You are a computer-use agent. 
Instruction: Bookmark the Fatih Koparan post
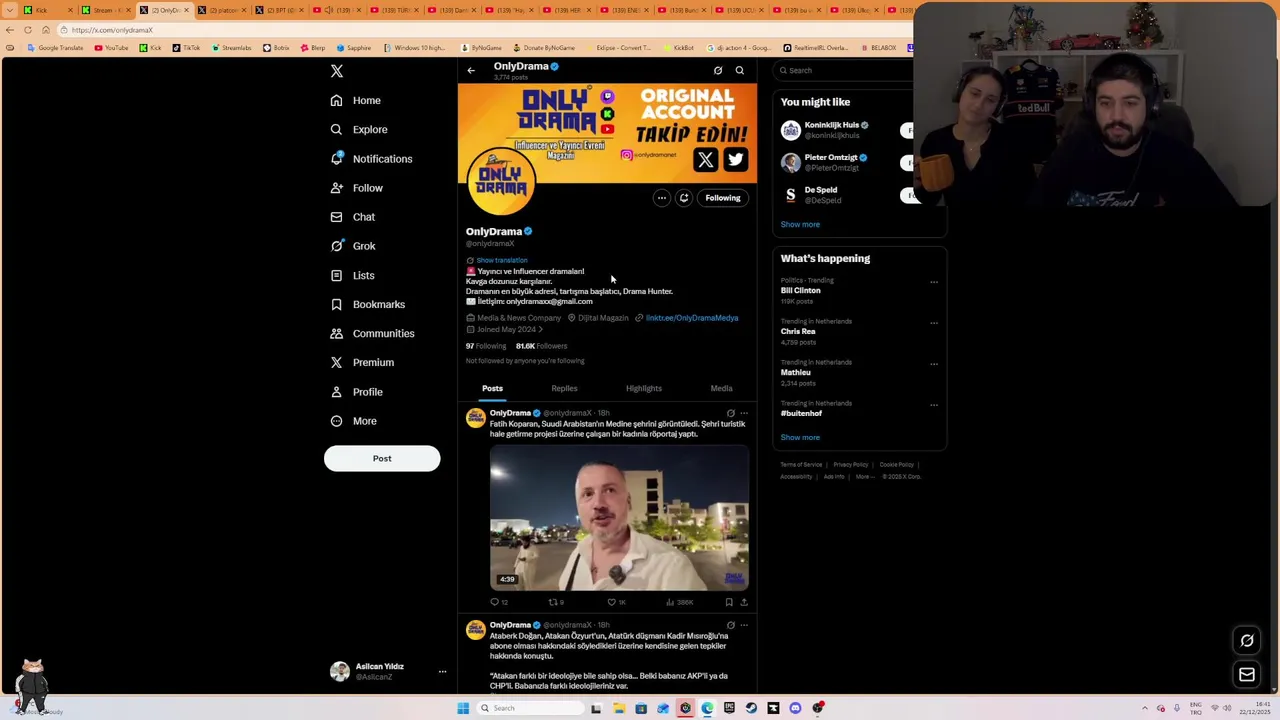pos(729,602)
